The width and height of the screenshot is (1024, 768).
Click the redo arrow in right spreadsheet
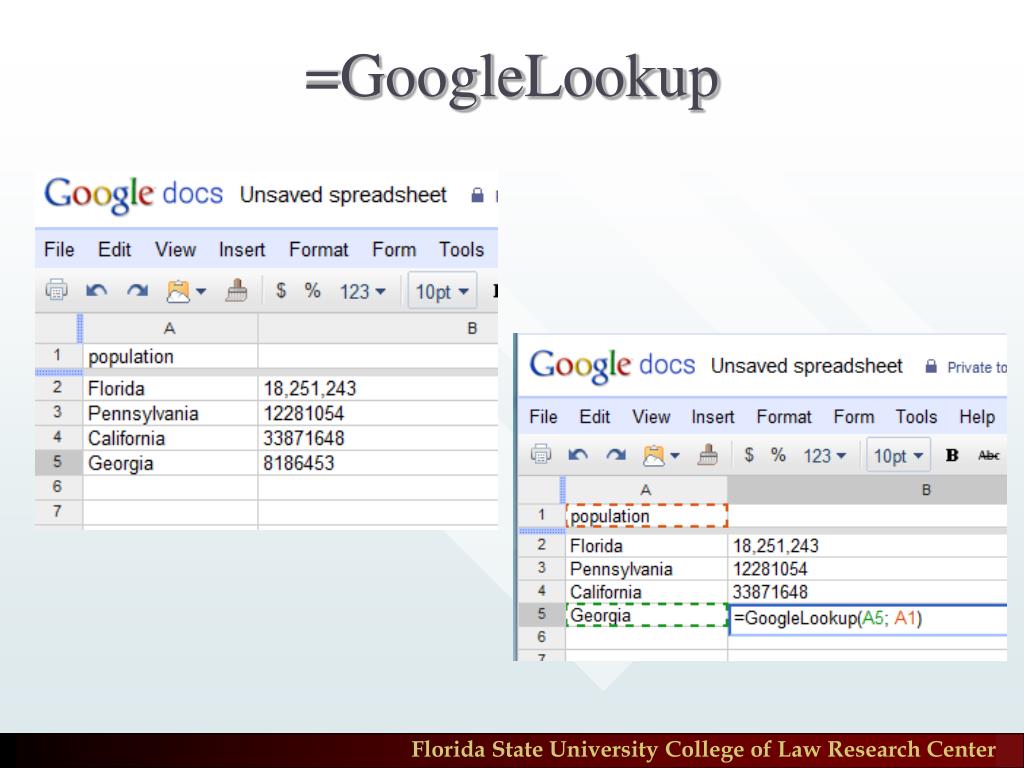coord(616,455)
